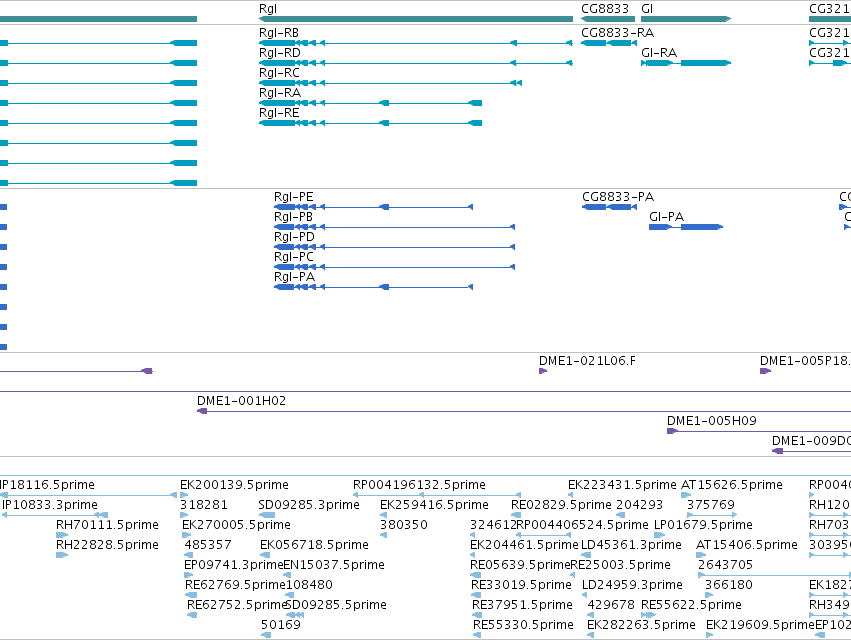Click the EK200139.5prime label

tap(234, 485)
